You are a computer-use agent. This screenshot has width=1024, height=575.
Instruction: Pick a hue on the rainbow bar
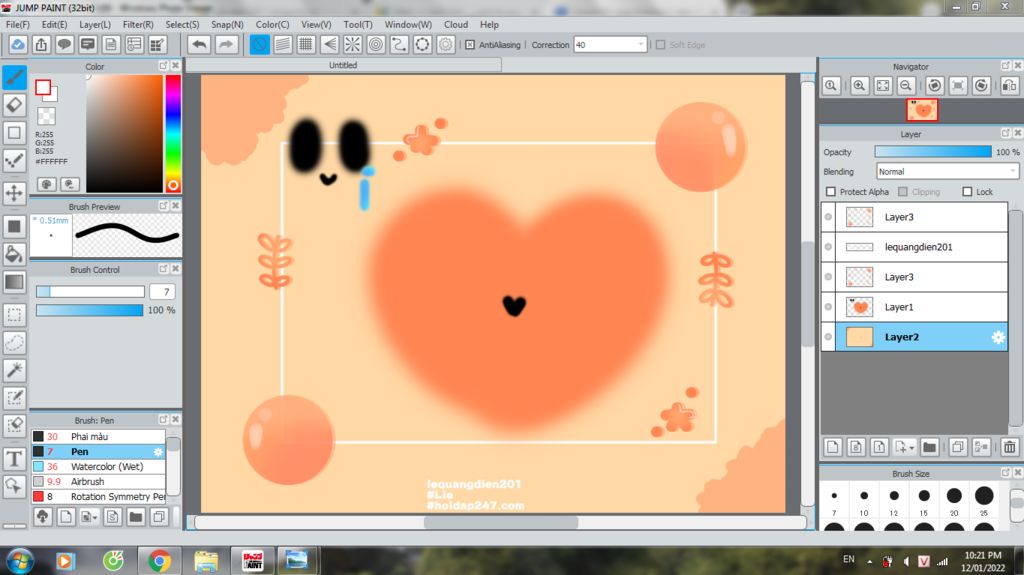[173, 133]
